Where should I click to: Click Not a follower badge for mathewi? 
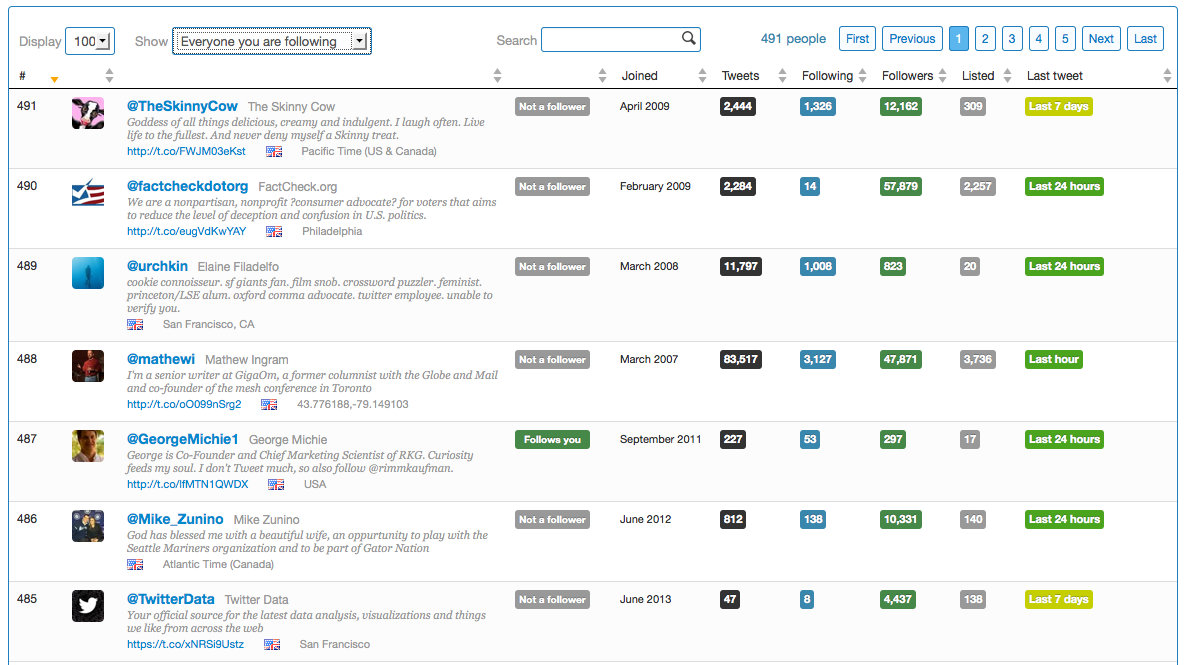(552, 360)
